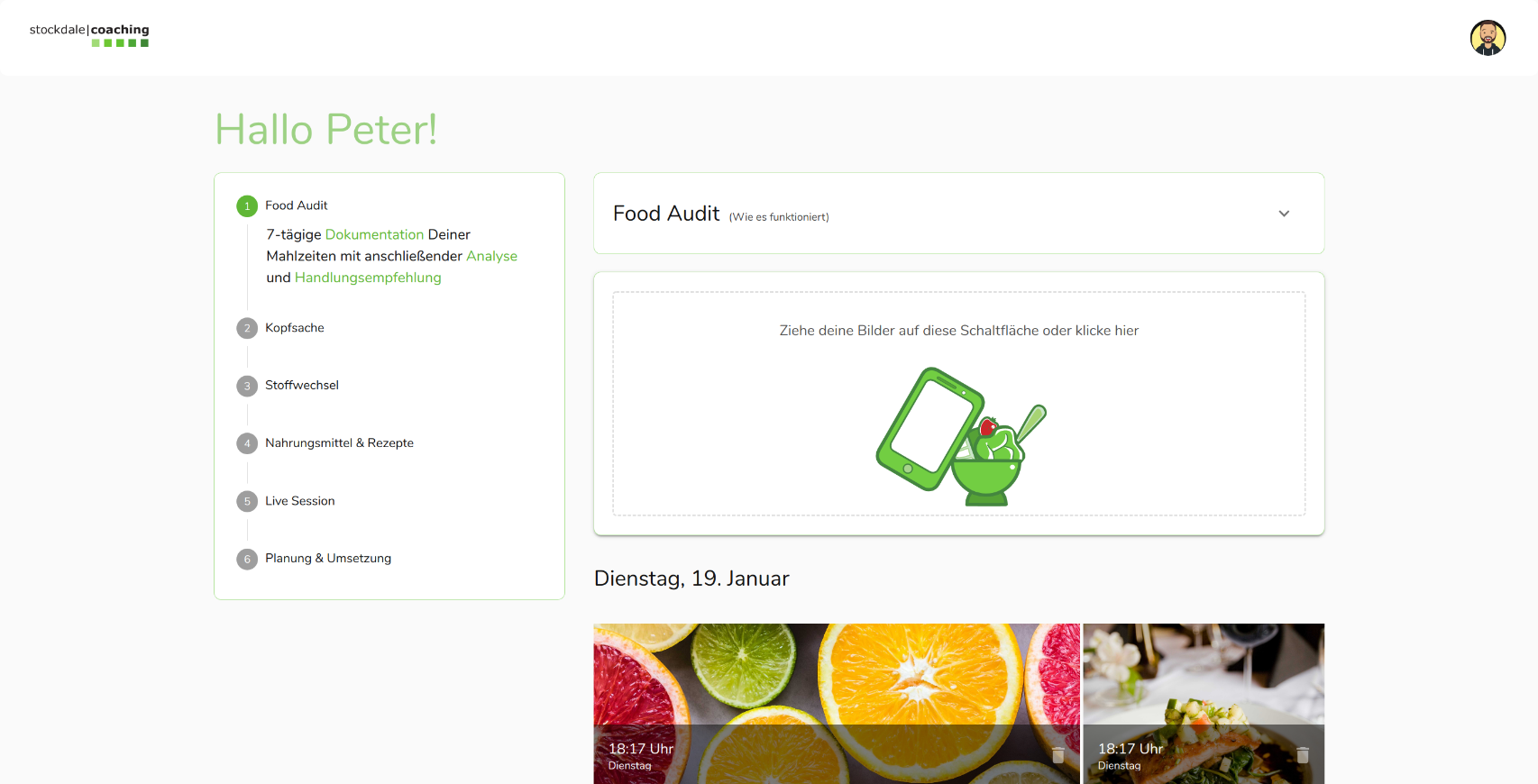Expand Food Audit 'Wie es funktioniert' panel
This screenshot has width=1538, height=784.
pyautogui.click(x=959, y=214)
